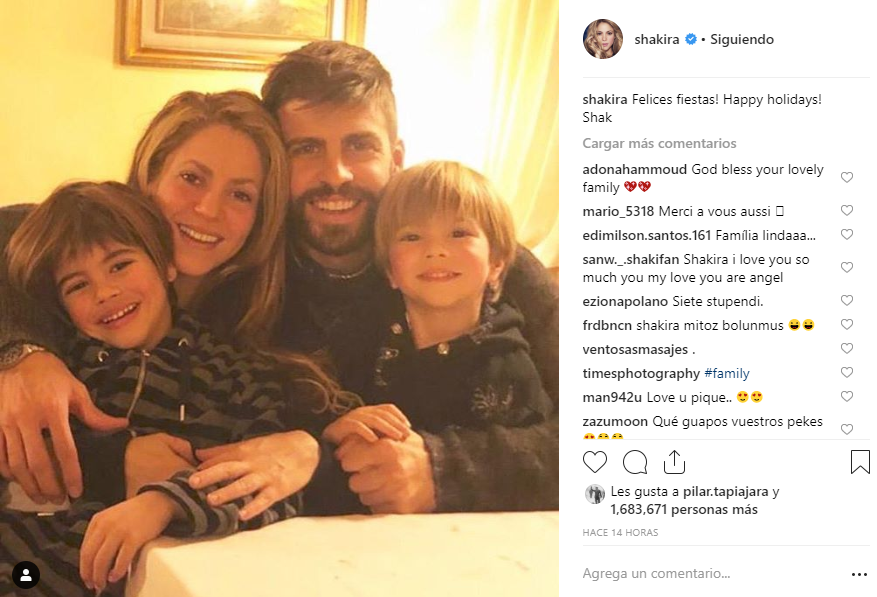Open the comment bubble icon
The height and width of the screenshot is (597, 877).
point(635,462)
